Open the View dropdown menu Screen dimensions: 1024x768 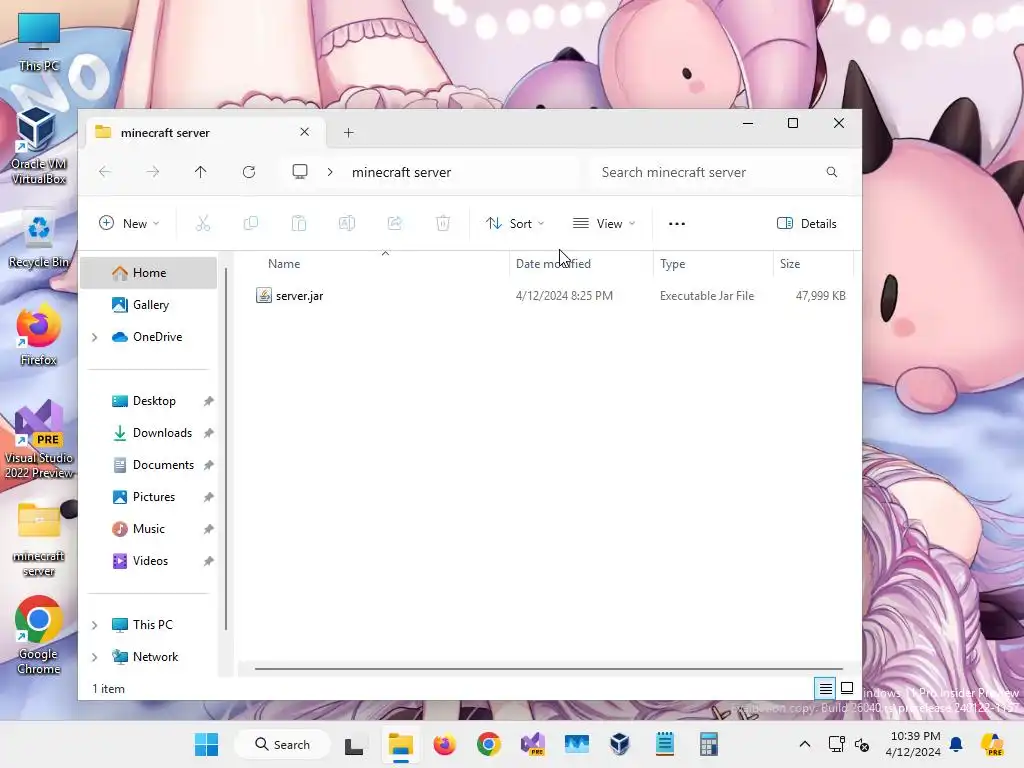pyautogui.click(x=604, y=223)
